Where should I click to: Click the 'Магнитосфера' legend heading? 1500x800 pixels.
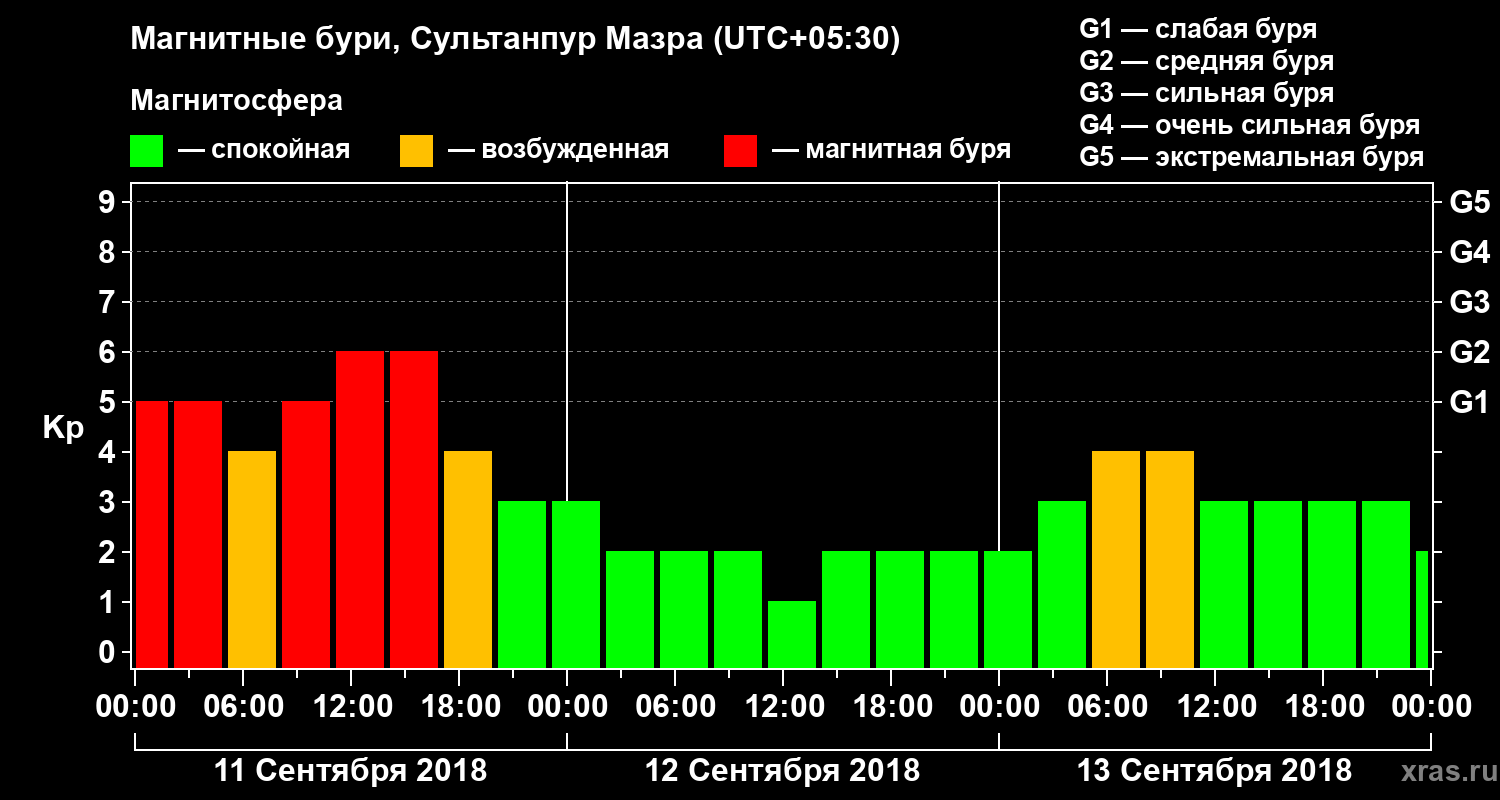coord(237,101)
